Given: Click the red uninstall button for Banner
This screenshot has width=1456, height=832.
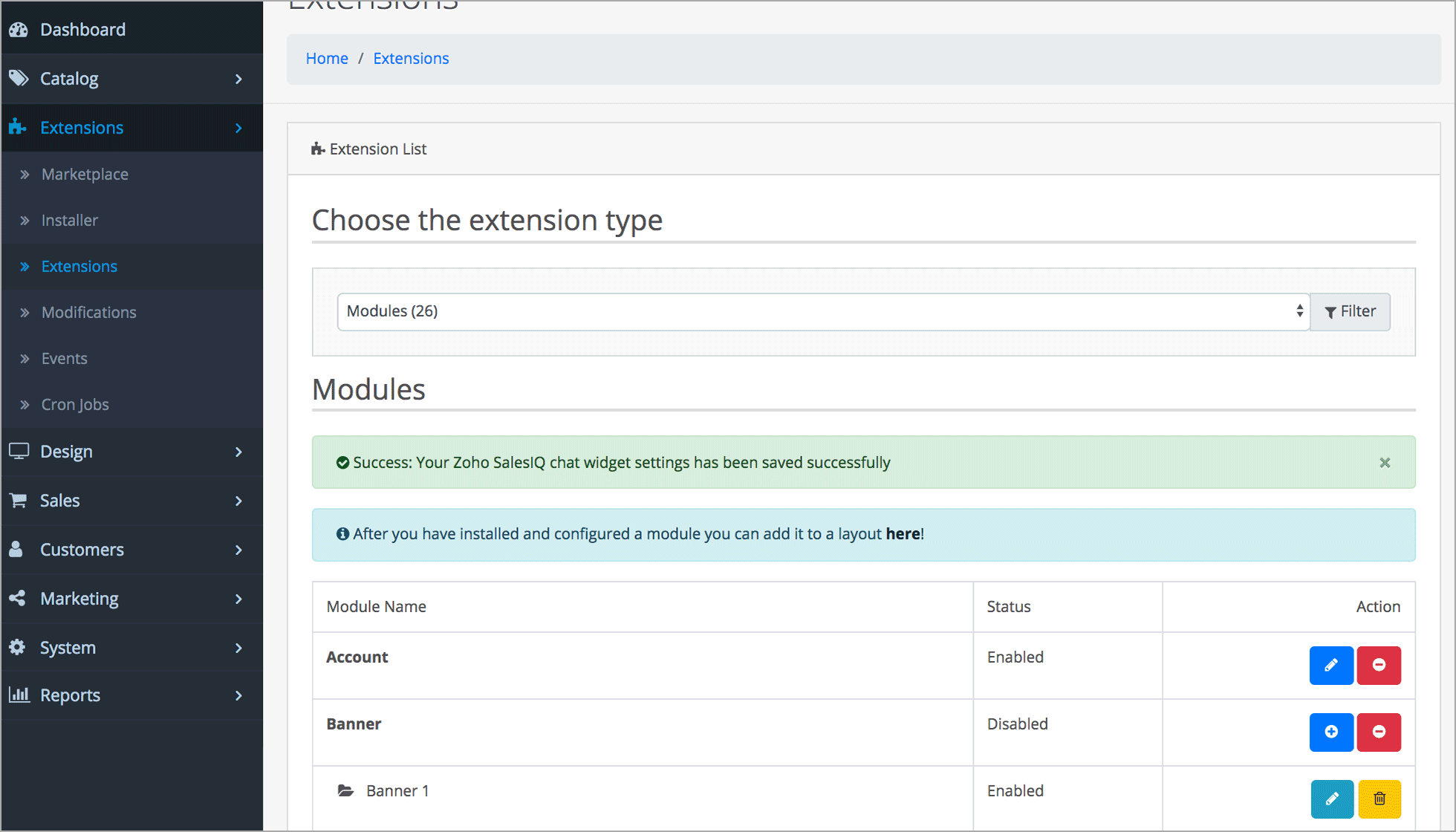Looking at the screenshot, I should pos(1379,732).
